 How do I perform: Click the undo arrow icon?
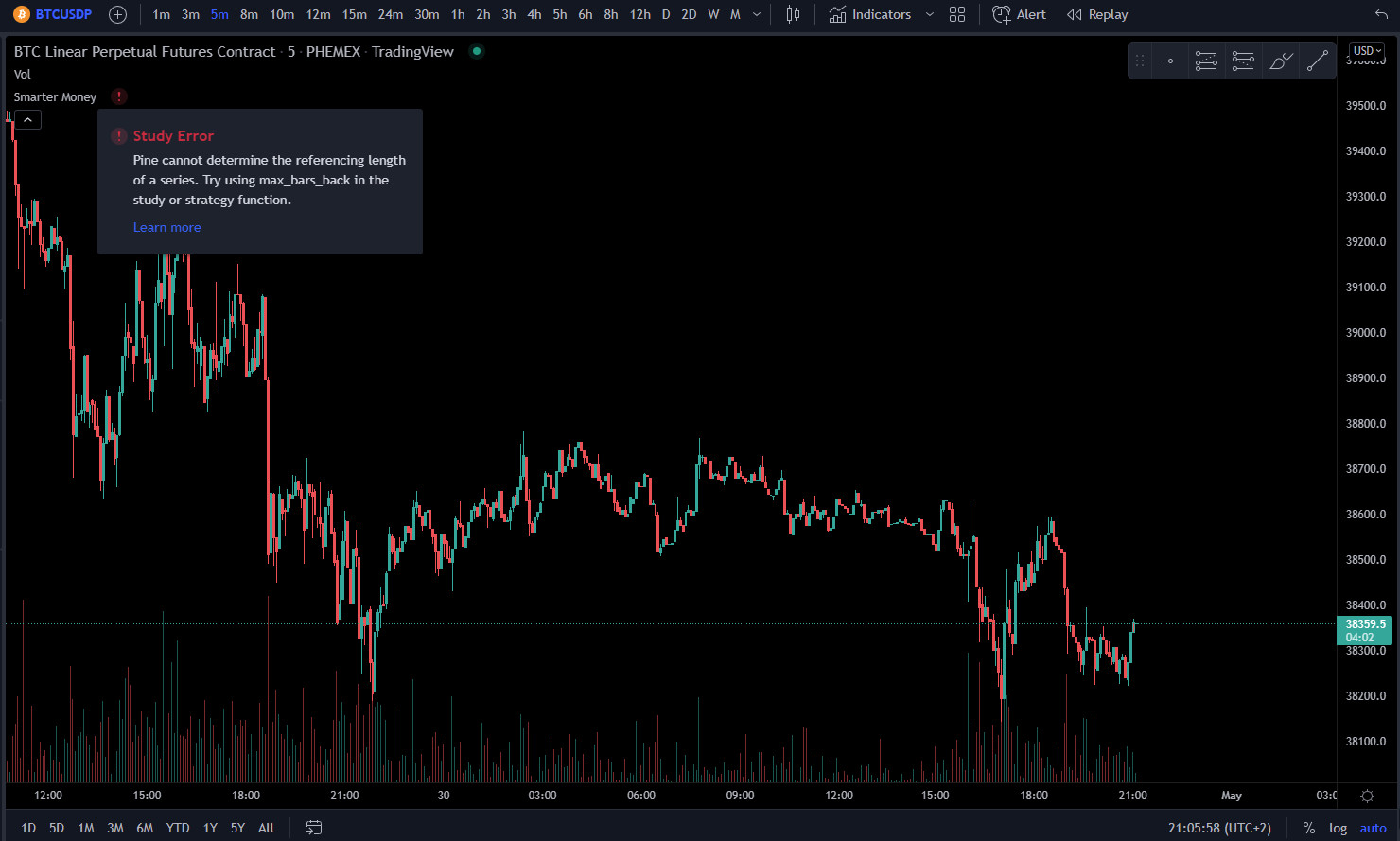(x=1381, y=14)
